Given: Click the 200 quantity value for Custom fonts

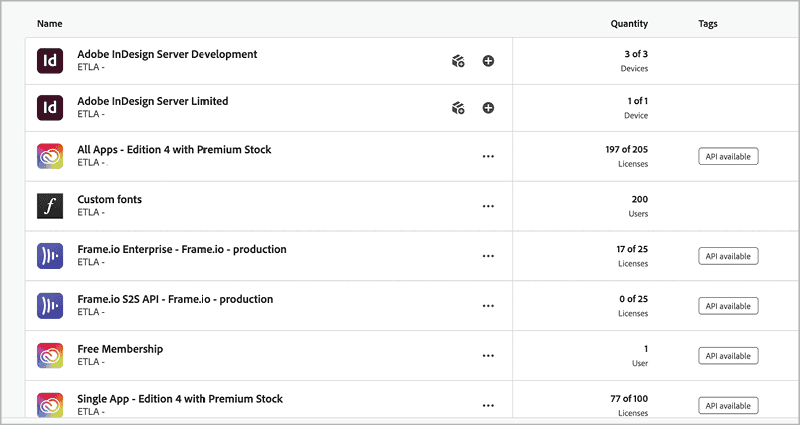Looking at the screenshot, I should [639, 199].
